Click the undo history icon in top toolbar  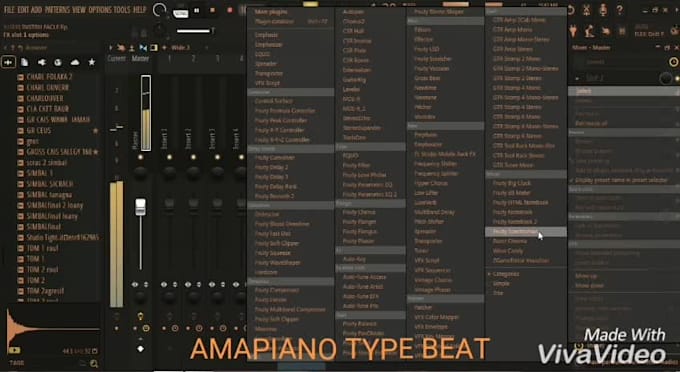pyautogui.click(x=571, y=10)
